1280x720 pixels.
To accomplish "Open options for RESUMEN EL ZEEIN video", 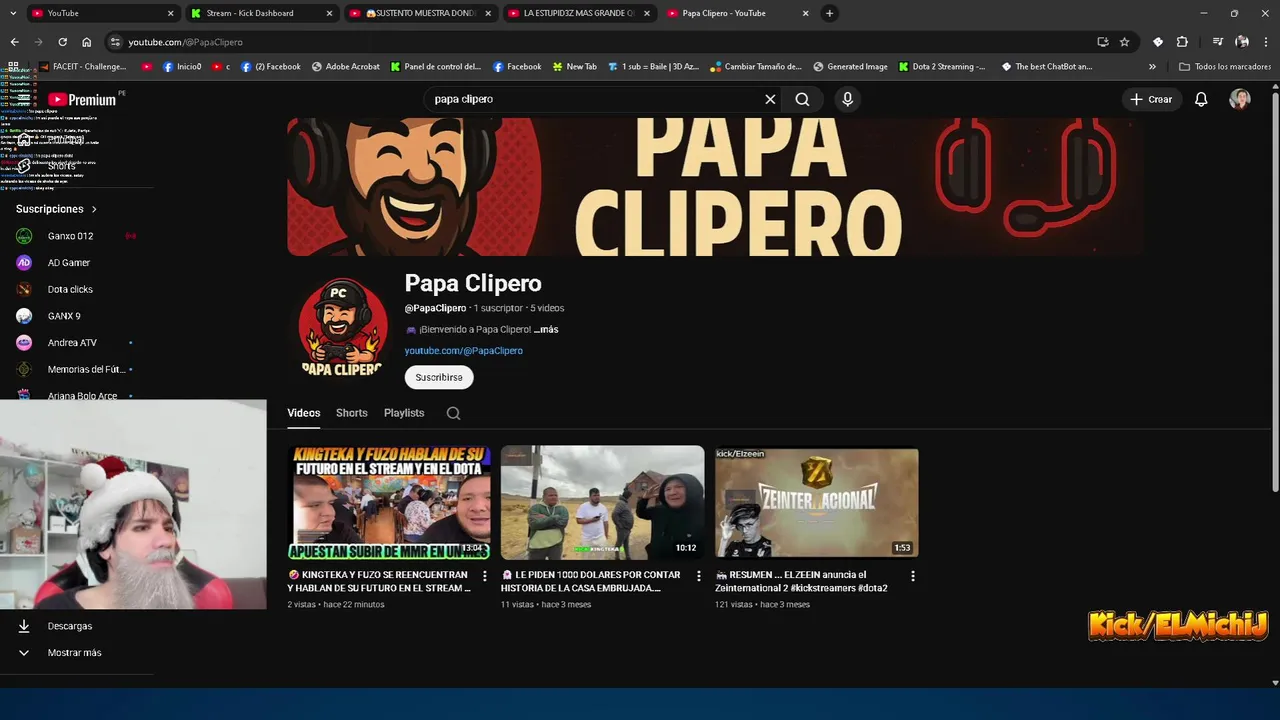I will click(913, 576).
